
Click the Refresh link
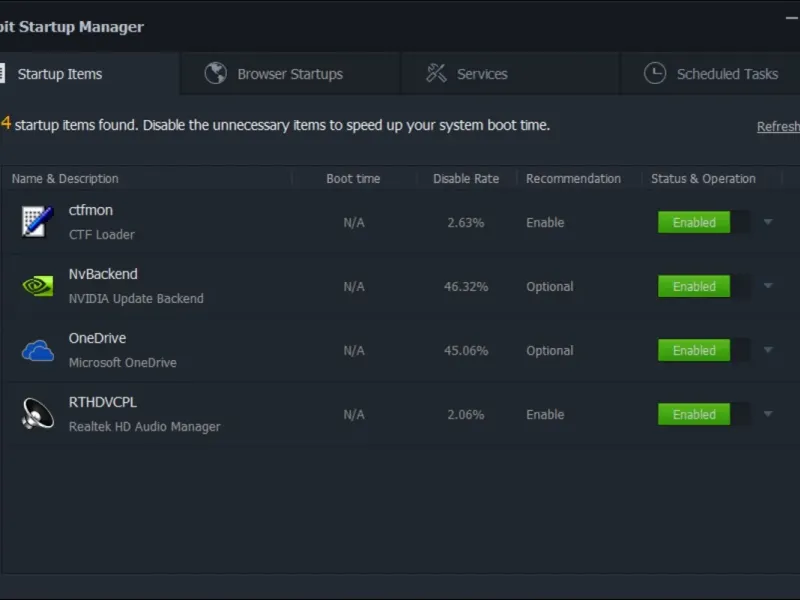point(778,127)
